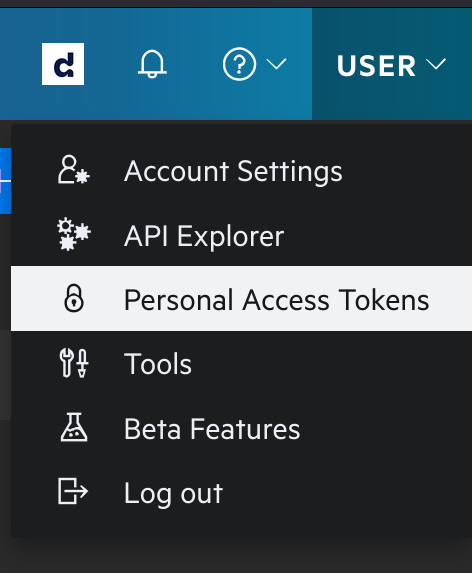Click the flask Beta Features icon
The height and width of the screenshot is (573, 472).
tap(74, 427)
